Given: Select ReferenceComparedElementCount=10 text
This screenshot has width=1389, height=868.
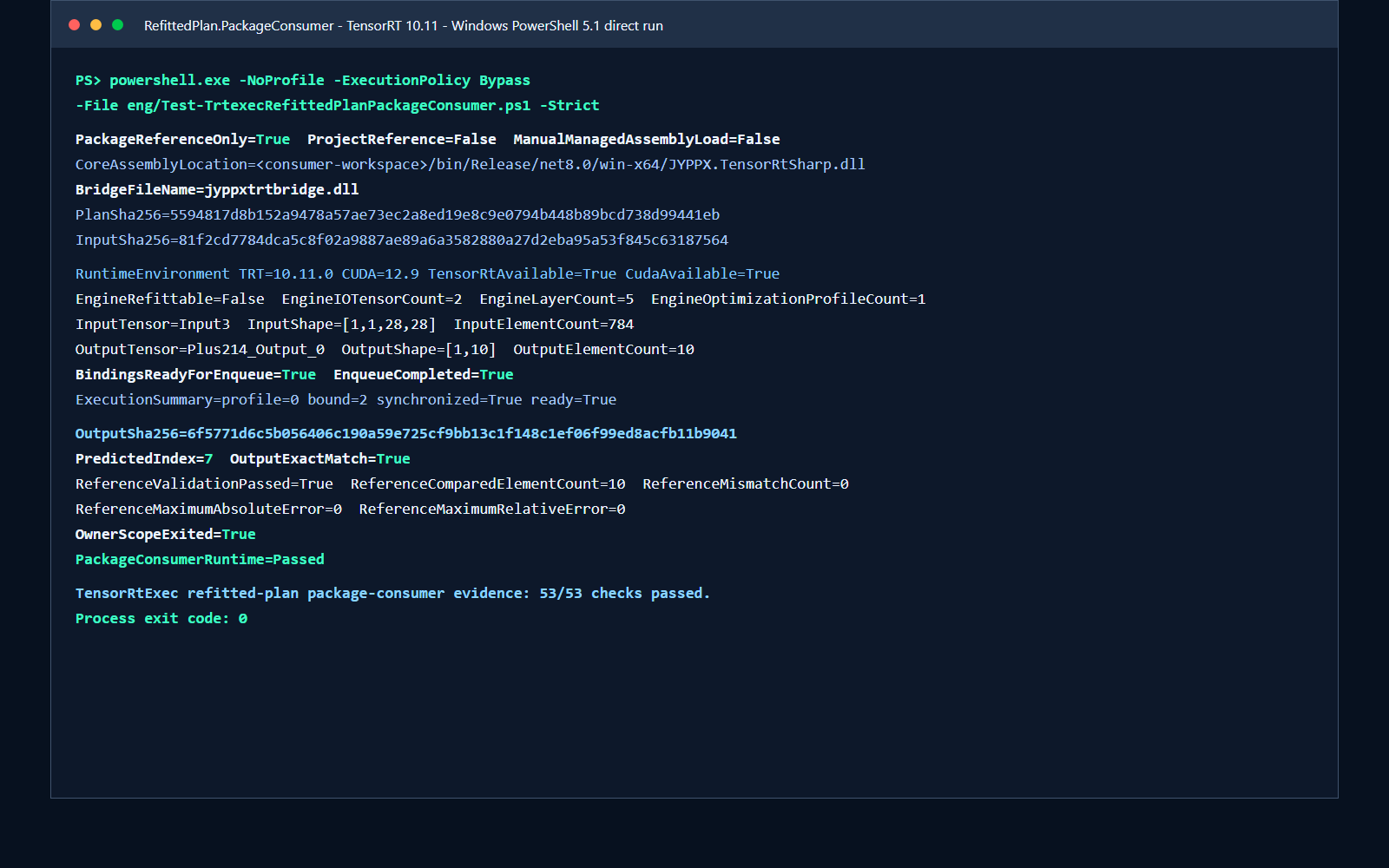Looking at the screenshot, I should (488, 484).
